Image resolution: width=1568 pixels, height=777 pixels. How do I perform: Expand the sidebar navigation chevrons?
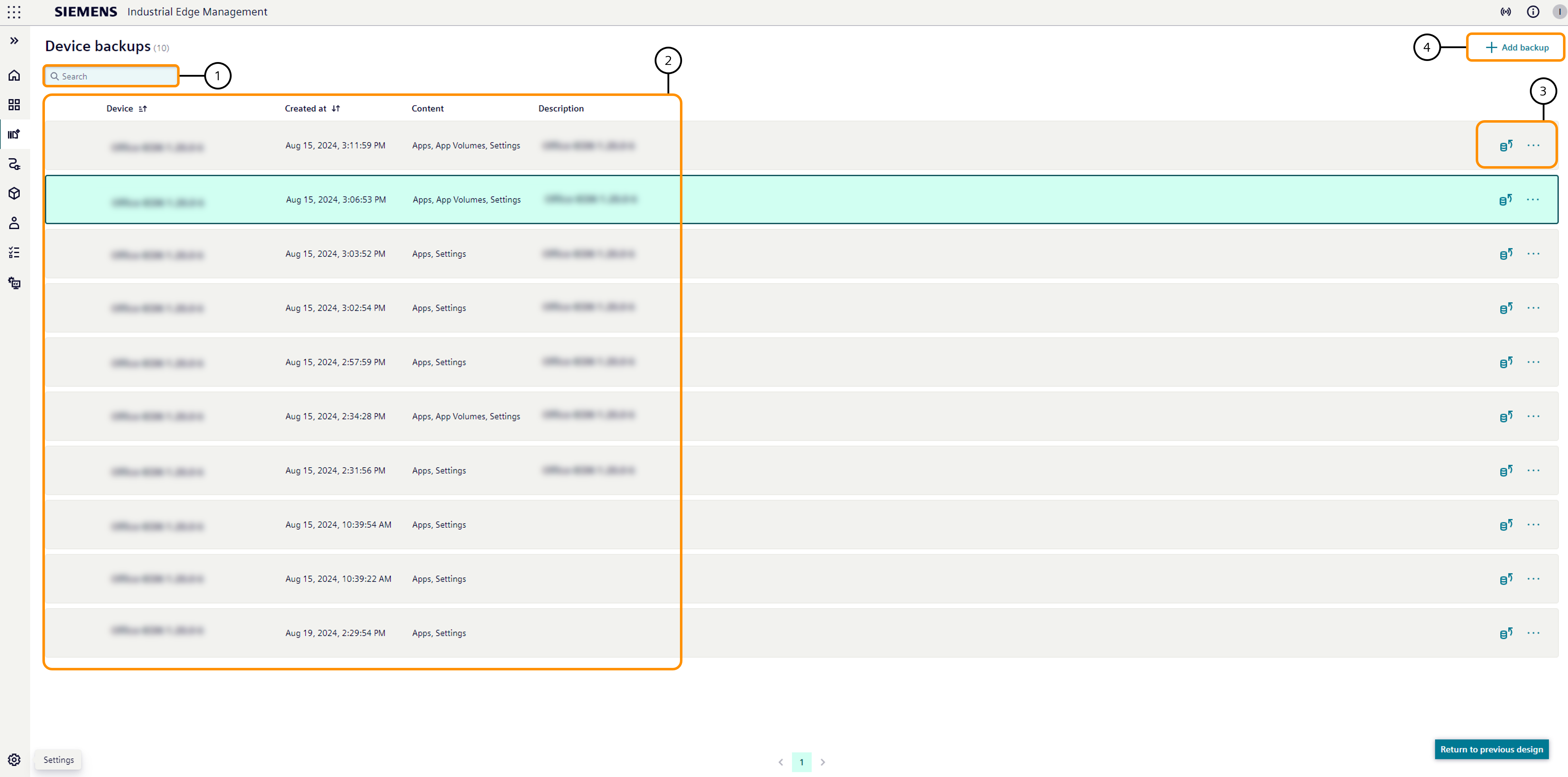coord(14,41)
